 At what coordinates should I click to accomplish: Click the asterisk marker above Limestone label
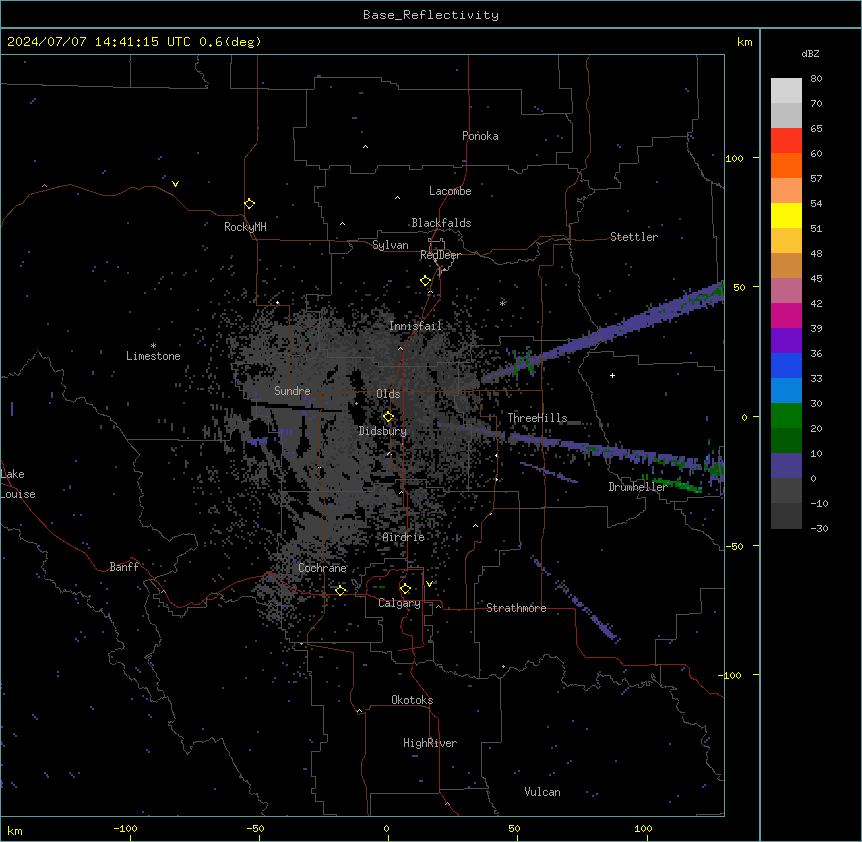pyautogui.click(x=153, y=346)
